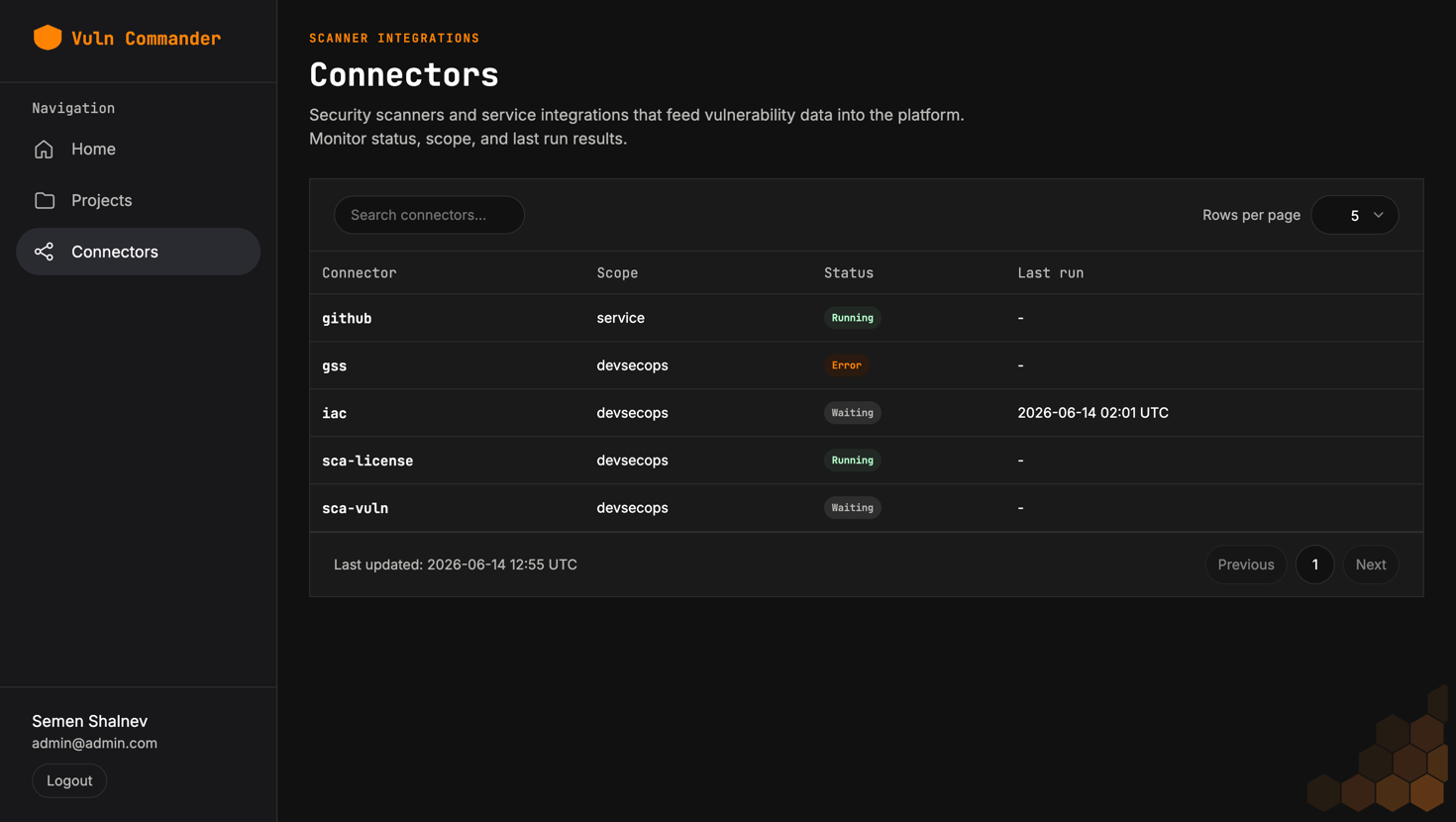1456x822 pixels.
Task: Click the Next page button
Action: 1370,565
